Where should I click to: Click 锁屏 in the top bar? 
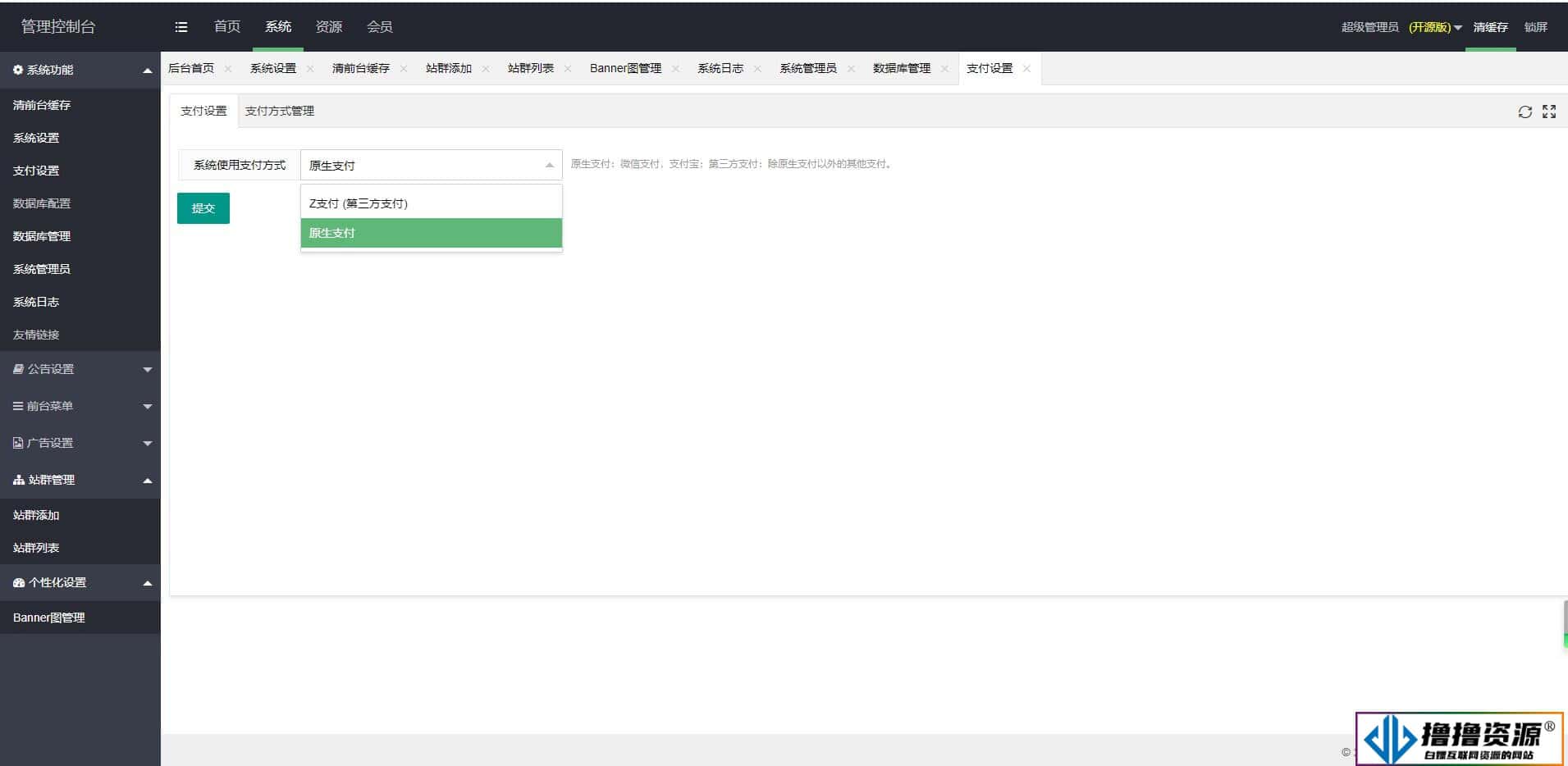(x=1536, y=27)
